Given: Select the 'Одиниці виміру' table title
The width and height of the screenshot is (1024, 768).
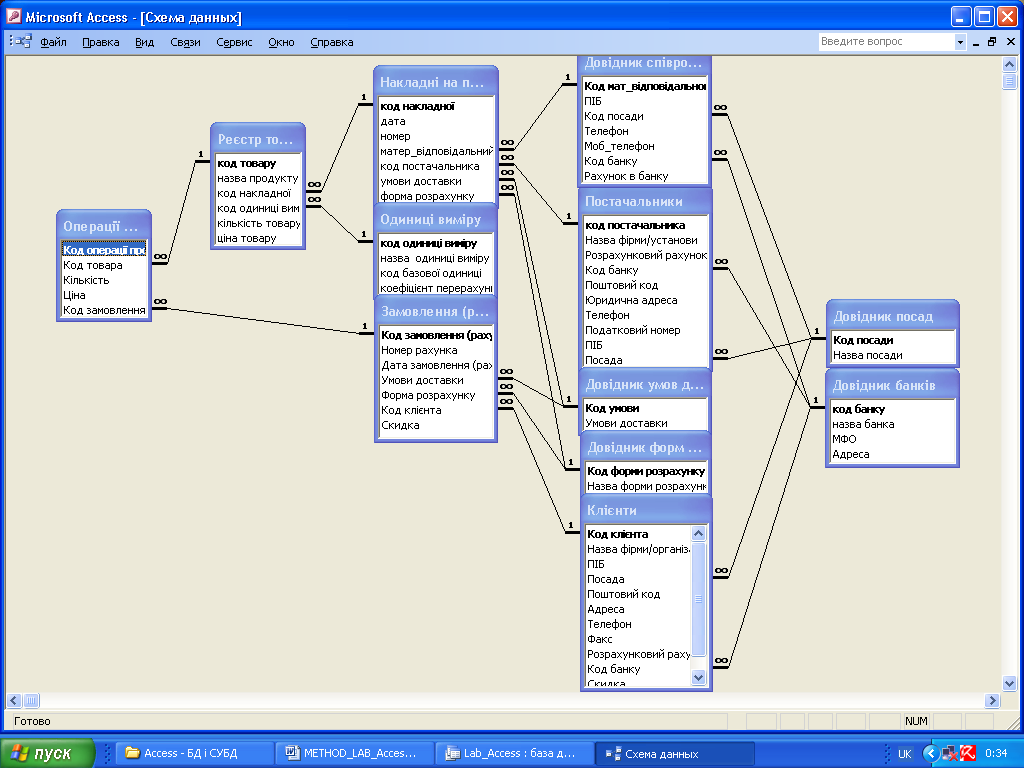Looking at the screenshot, I should 436,219.
